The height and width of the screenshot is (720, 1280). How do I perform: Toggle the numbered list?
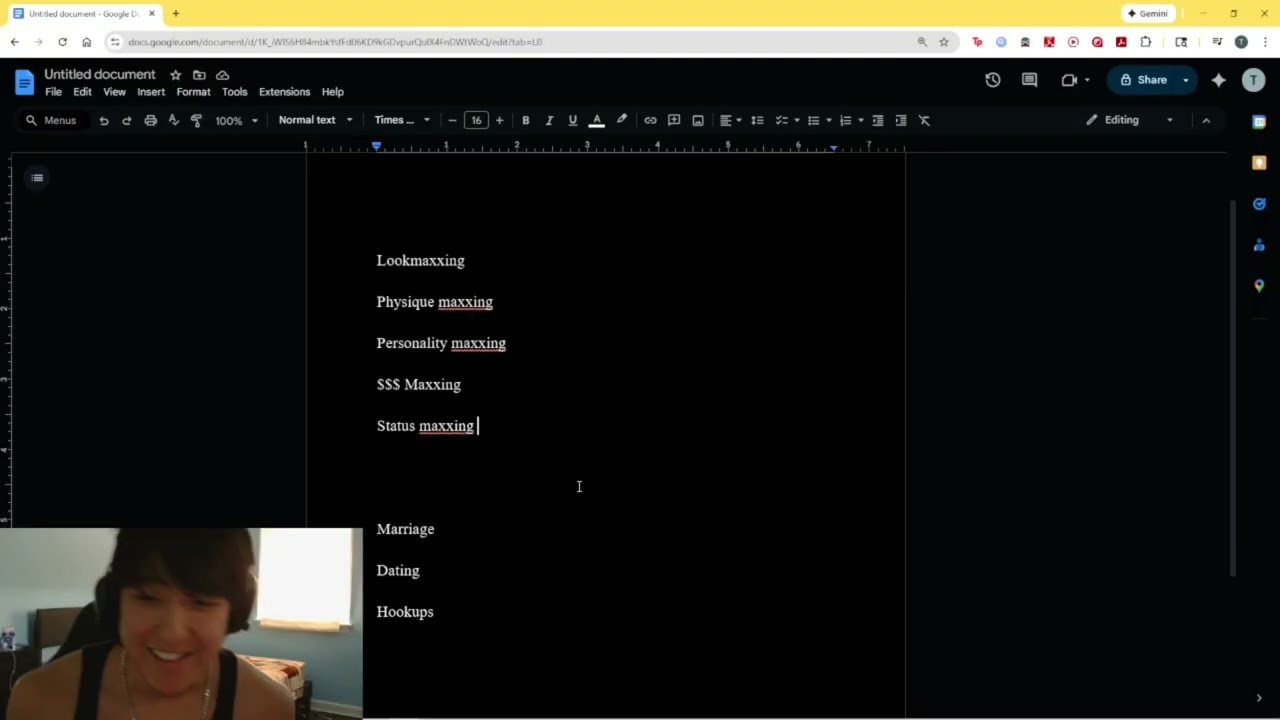[845, 120]
